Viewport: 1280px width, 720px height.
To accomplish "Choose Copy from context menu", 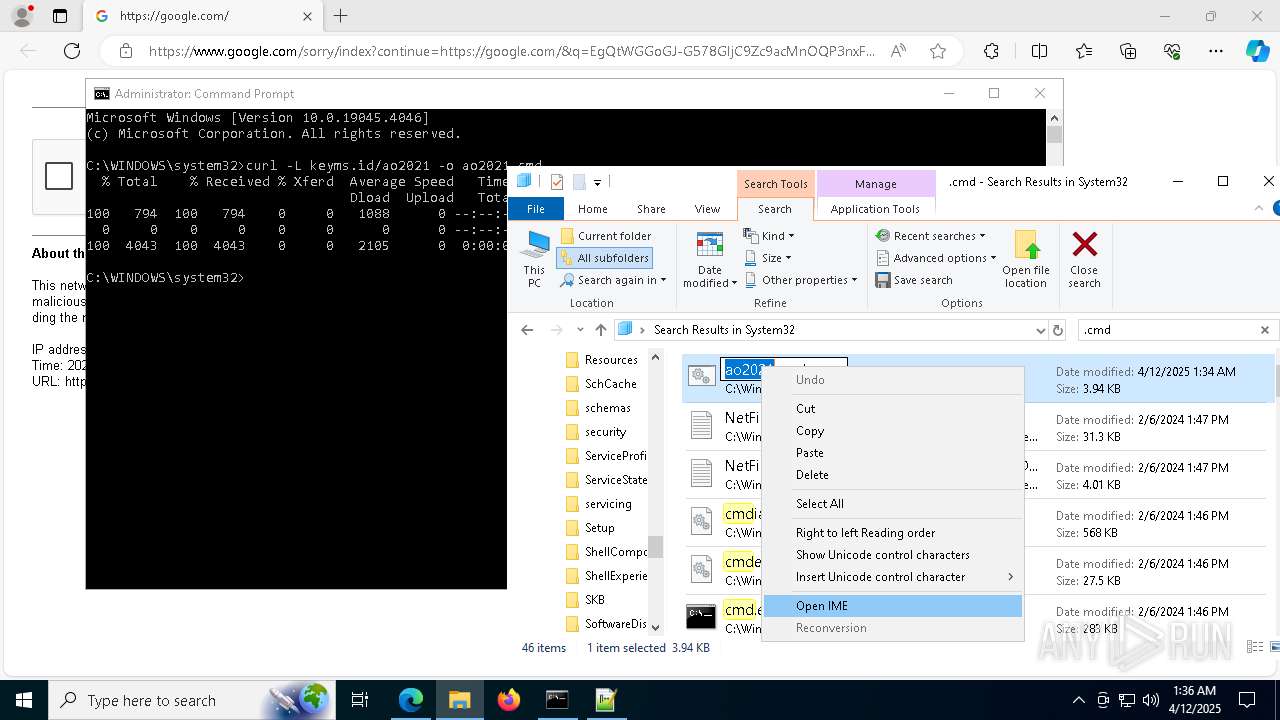I will click(x=893, y=431).
